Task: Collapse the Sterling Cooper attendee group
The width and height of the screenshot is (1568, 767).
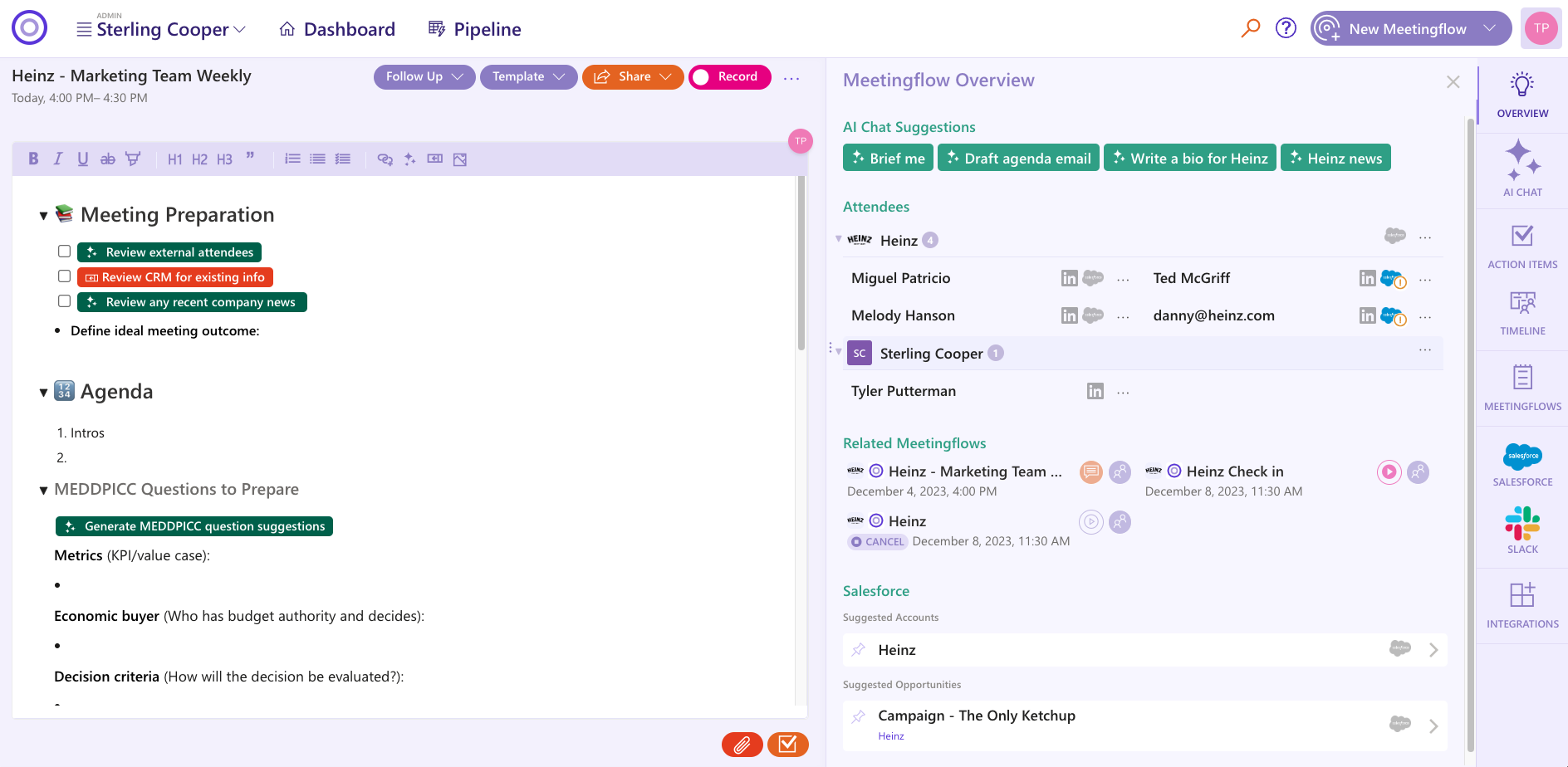Action: [839, 352]
